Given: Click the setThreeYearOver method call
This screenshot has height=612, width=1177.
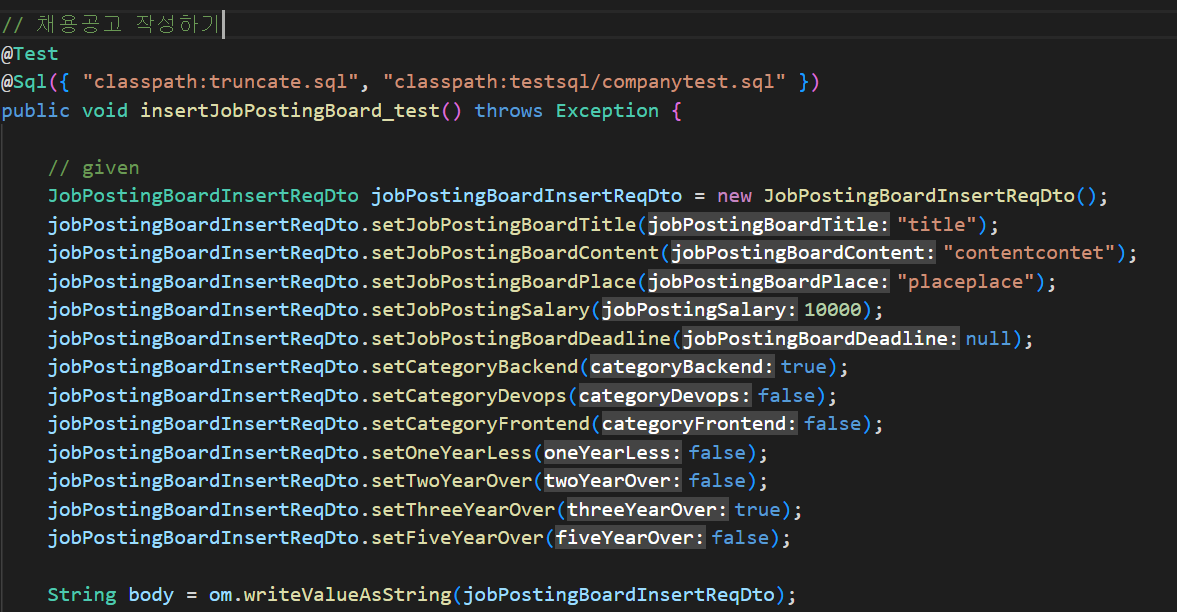Looking at the screenshot, I should point(463,510).
